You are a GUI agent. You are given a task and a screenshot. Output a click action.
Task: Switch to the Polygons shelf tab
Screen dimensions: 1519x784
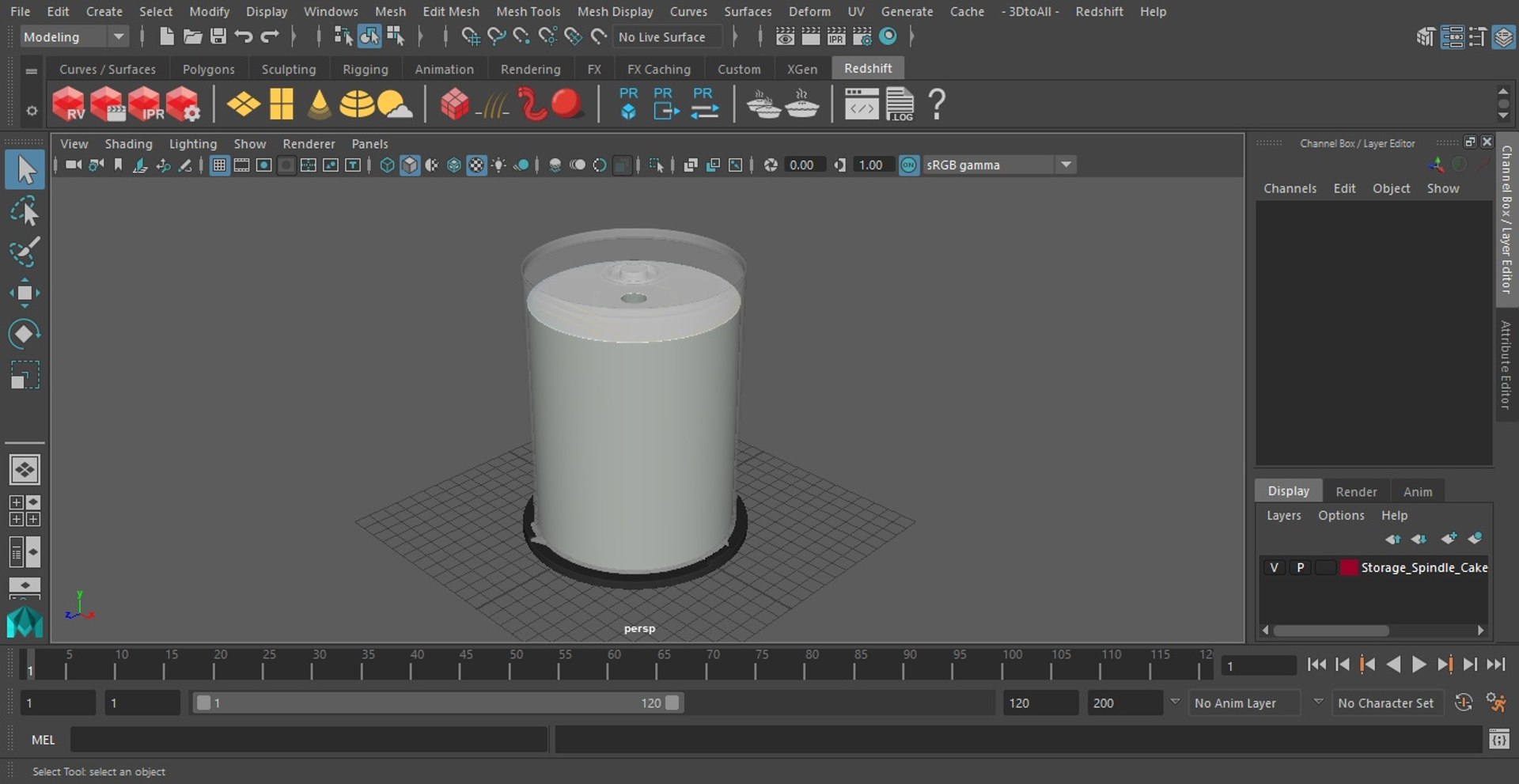tap(208, 69)
